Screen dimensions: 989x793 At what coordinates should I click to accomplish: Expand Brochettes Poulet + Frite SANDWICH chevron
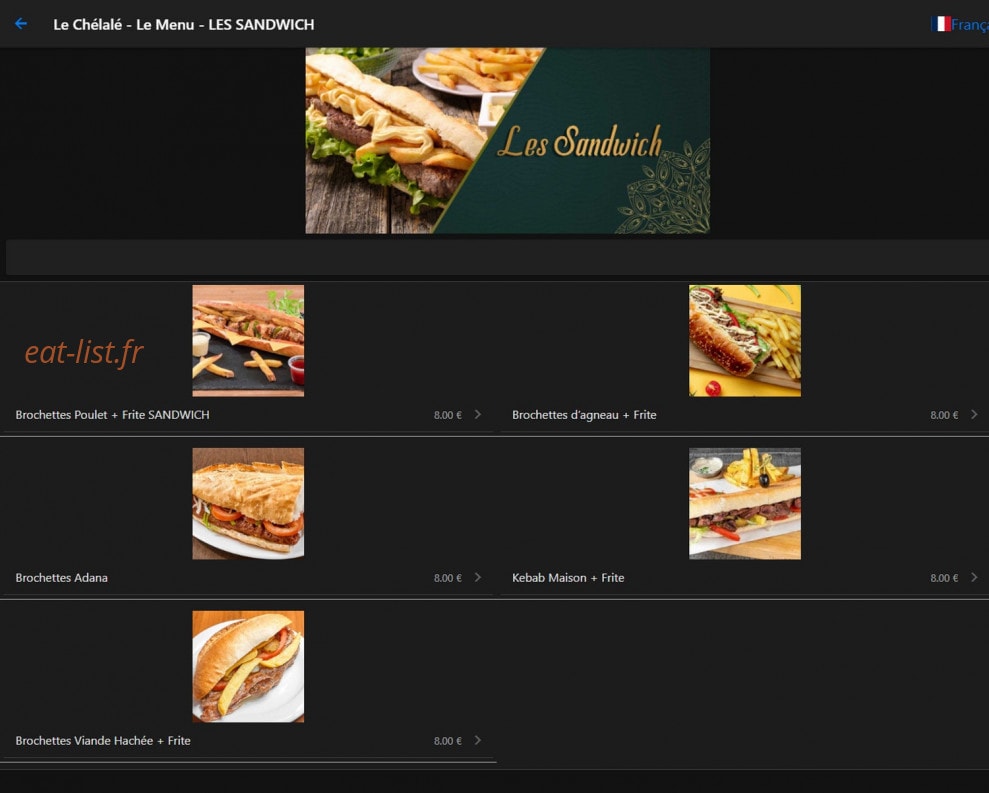[477, 414]
